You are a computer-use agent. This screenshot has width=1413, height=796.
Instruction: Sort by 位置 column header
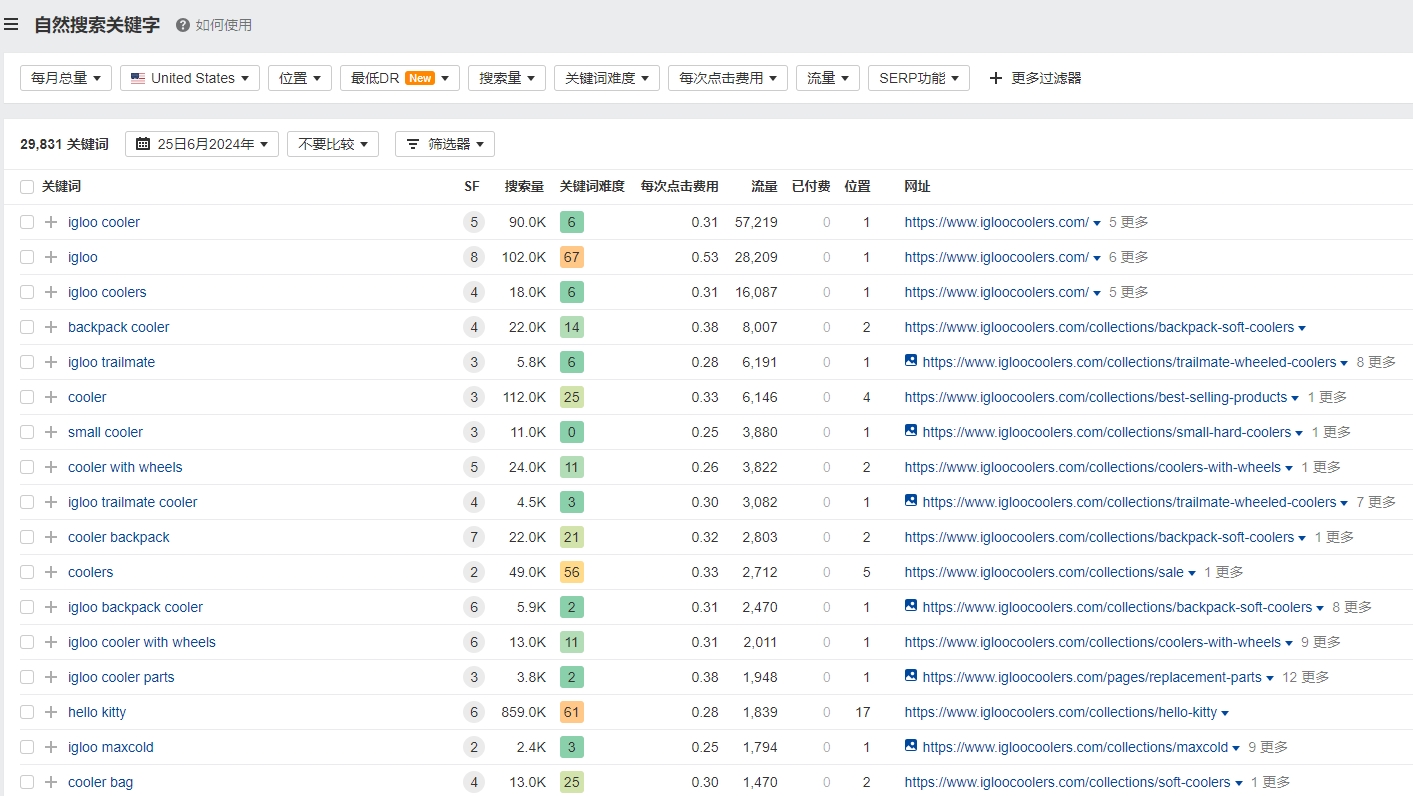point(858,187)
